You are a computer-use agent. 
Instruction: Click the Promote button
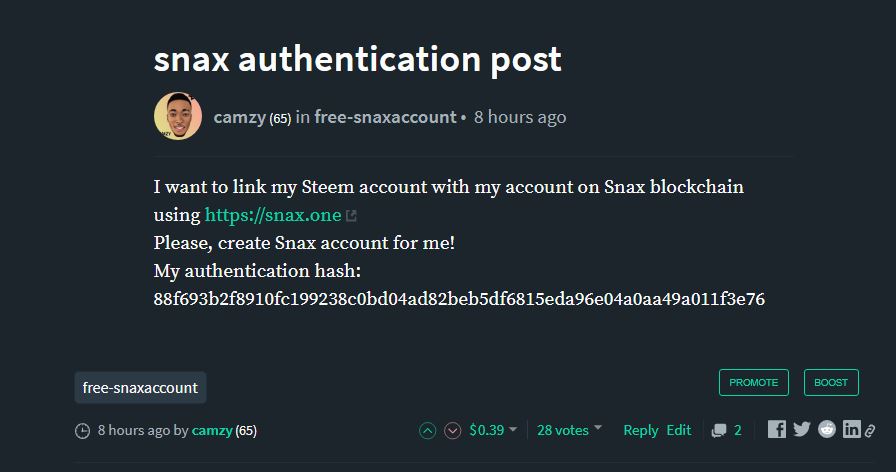coord(753,382)
